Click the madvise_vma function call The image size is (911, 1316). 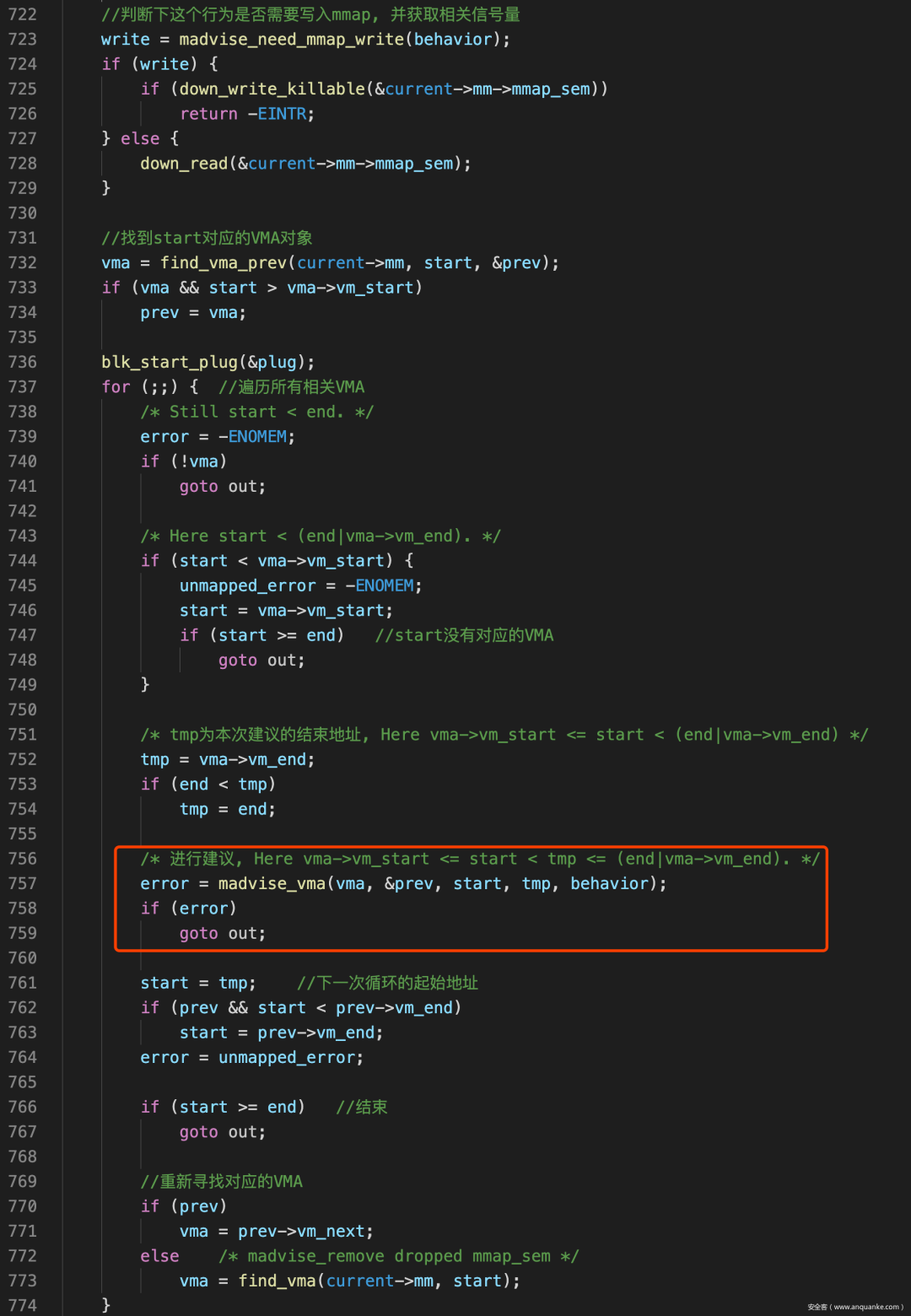pos(272,884)
